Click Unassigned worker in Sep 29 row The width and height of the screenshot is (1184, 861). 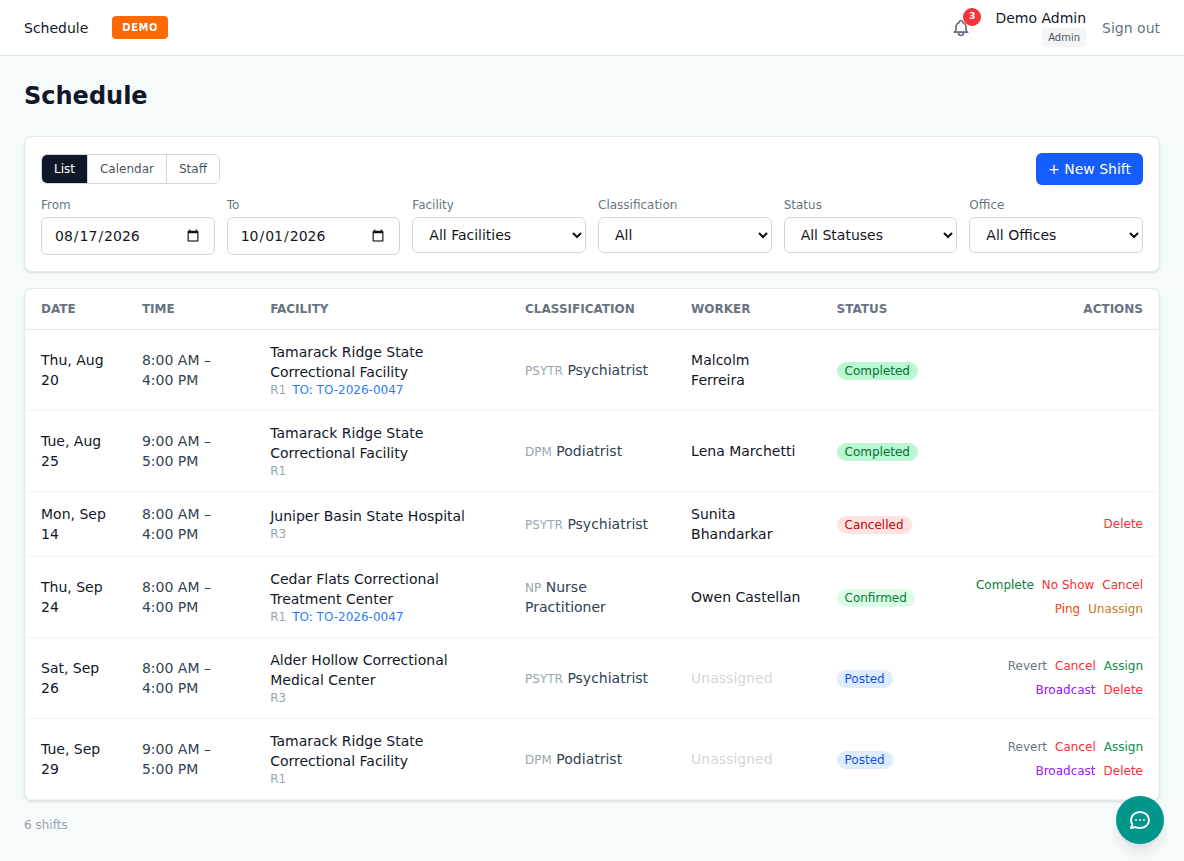731,759
